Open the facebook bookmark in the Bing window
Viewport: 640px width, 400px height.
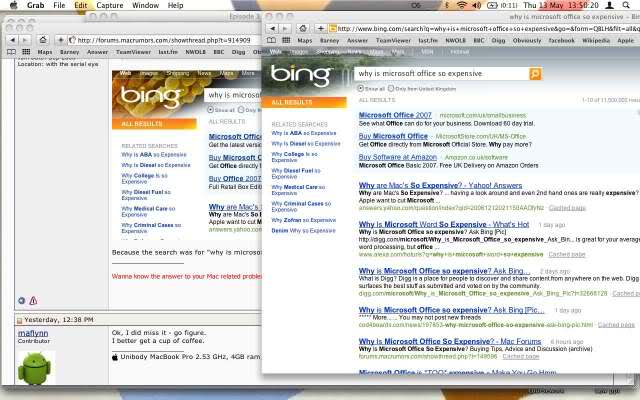pos(561,40)
